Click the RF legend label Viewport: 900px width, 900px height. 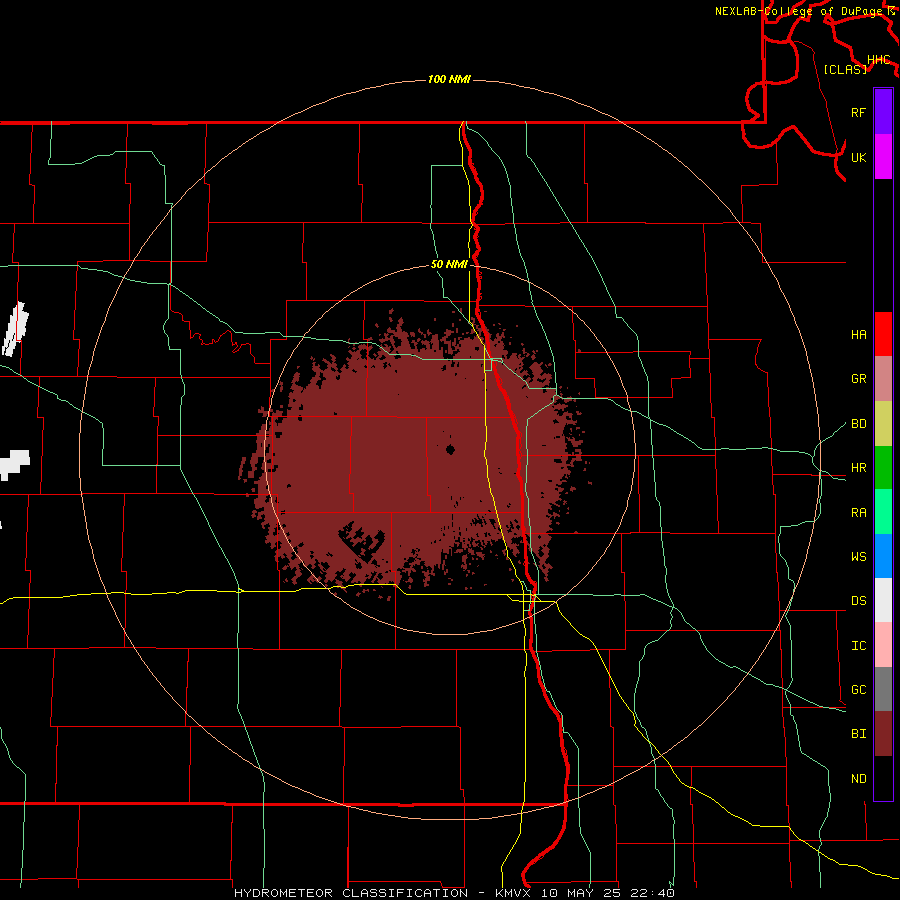[x=859, y=112]
